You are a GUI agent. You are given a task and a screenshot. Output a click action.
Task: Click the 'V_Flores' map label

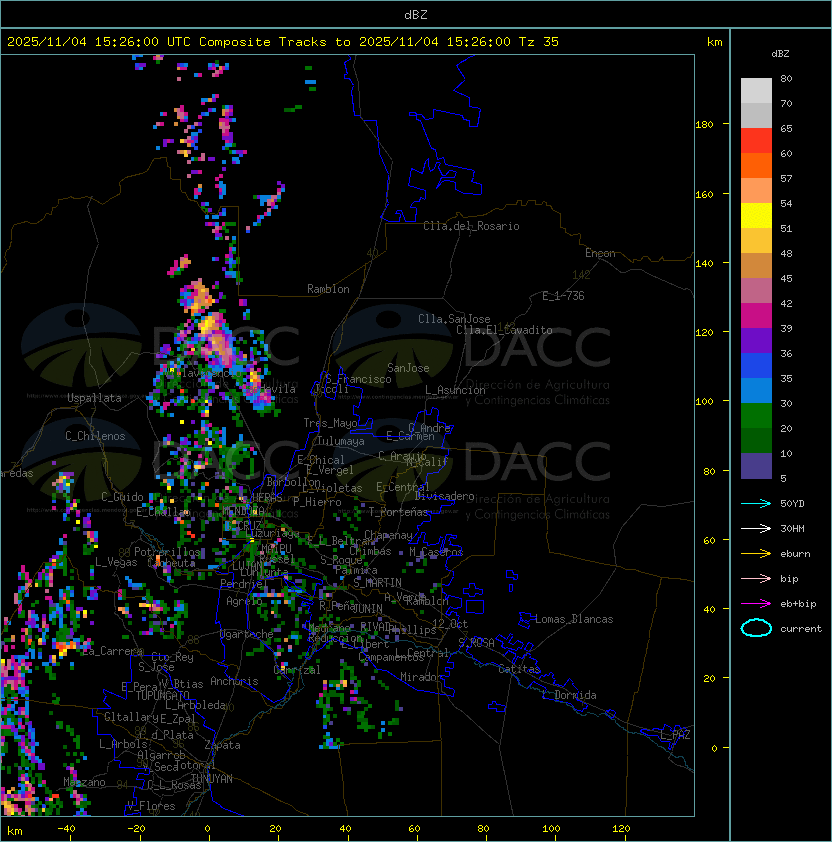(x=151, y=806)
